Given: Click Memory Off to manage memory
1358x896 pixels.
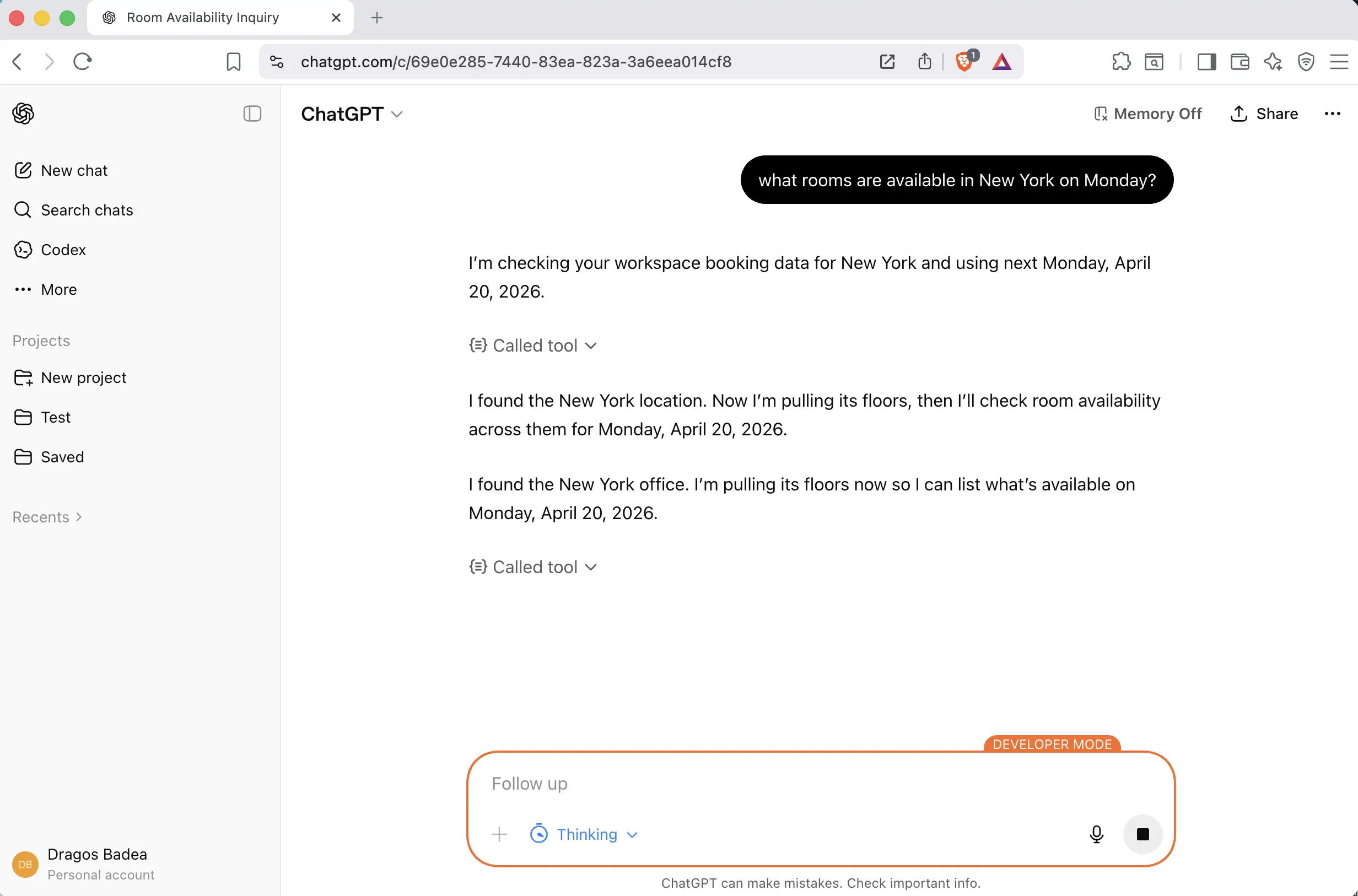Looking at the screenshot, I should coord(1147,114).
